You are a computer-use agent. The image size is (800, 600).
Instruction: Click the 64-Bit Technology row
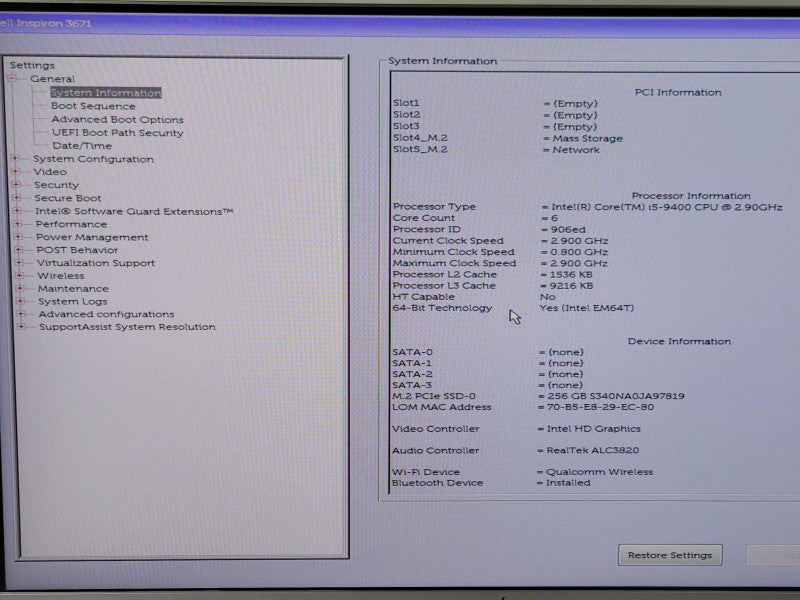[x=513, y=308]
